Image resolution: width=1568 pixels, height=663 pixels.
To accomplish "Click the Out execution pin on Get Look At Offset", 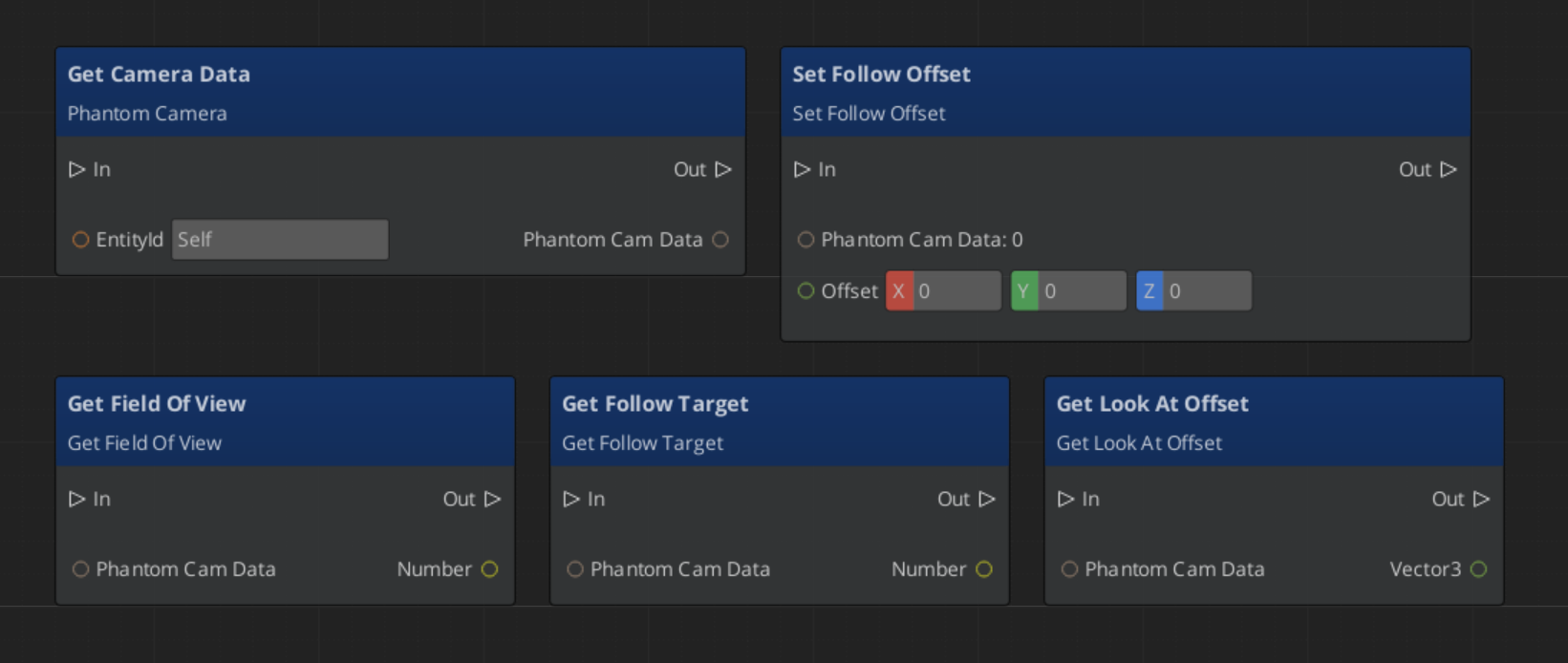I will 1481,499.
